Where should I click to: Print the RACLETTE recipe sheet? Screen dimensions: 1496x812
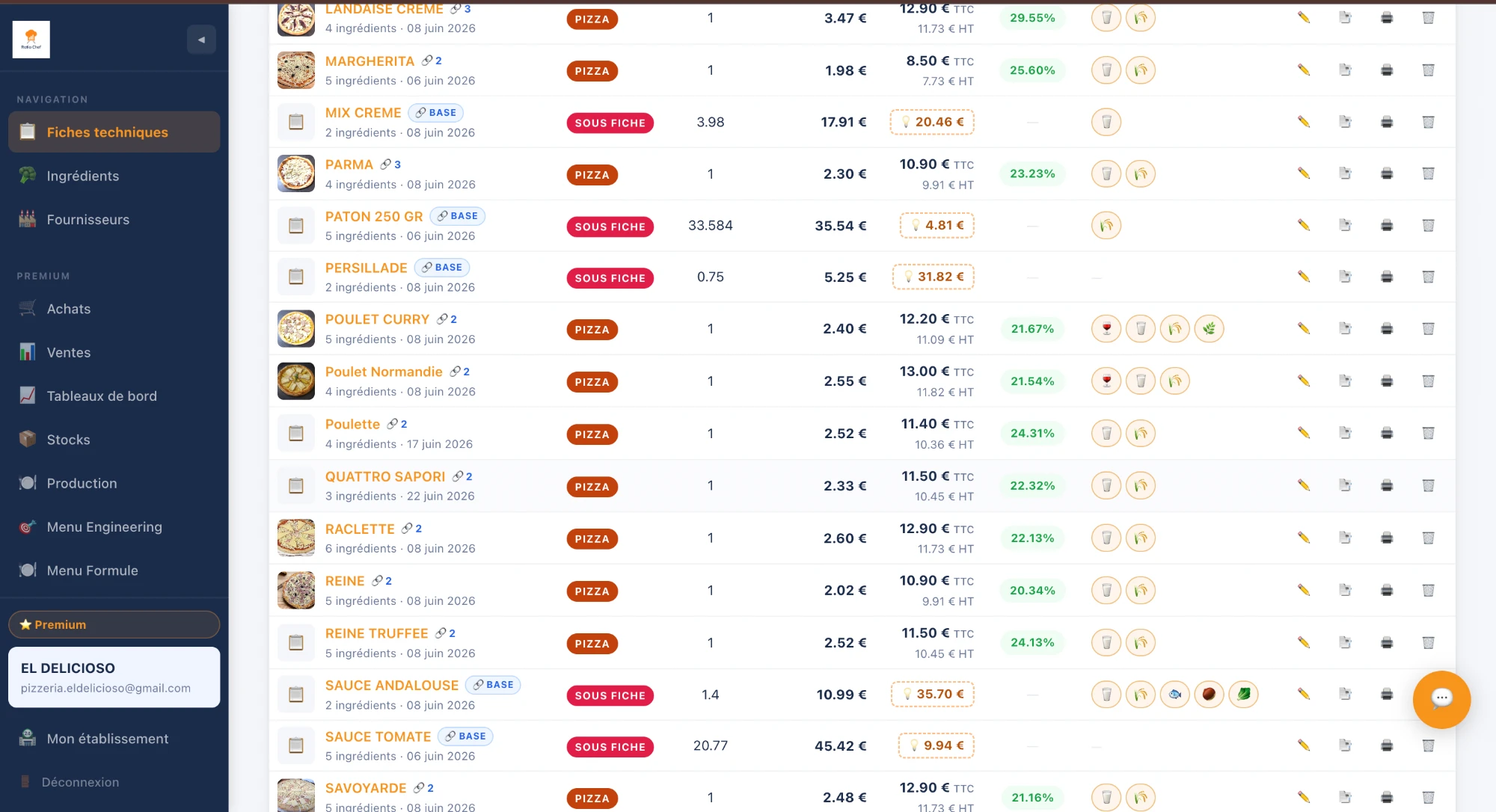pyautogui.click(x=1387, y=538)
